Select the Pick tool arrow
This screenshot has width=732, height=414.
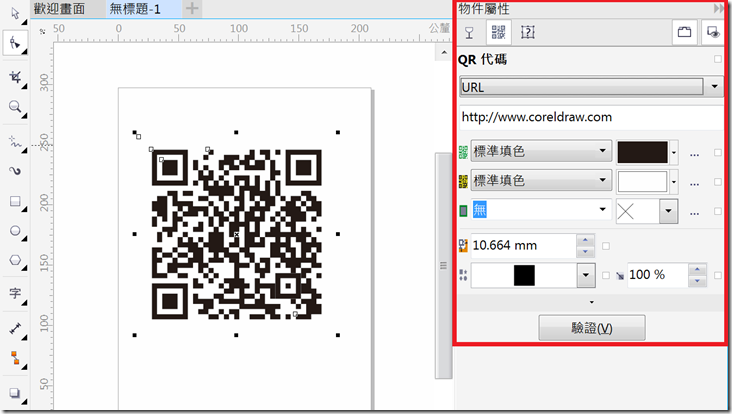point(14,14)
